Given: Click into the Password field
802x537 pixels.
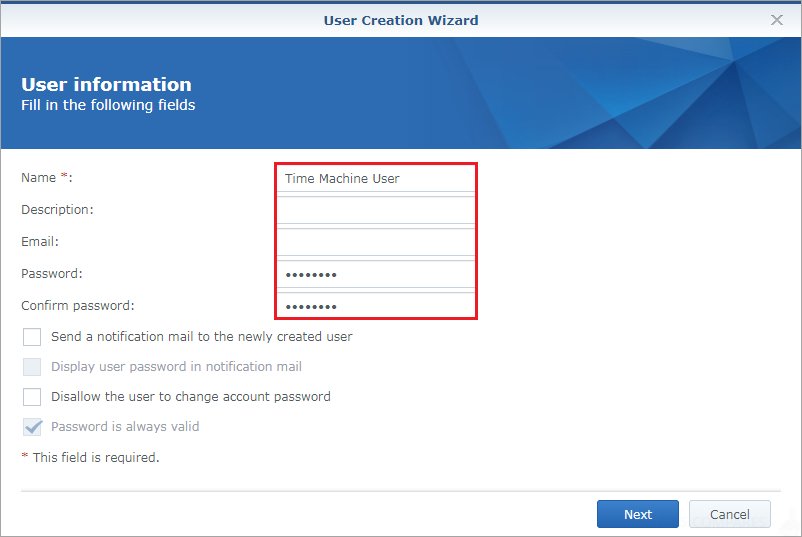Looking at the screenshot, I should coord(376,274).
